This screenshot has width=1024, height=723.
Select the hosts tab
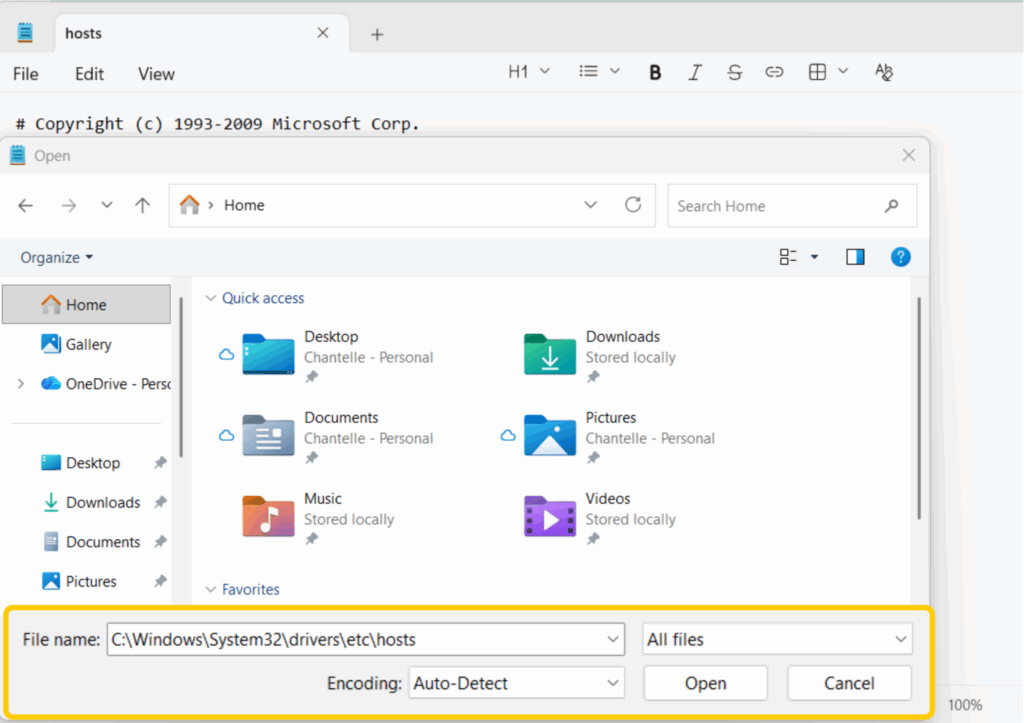point(202,33)
